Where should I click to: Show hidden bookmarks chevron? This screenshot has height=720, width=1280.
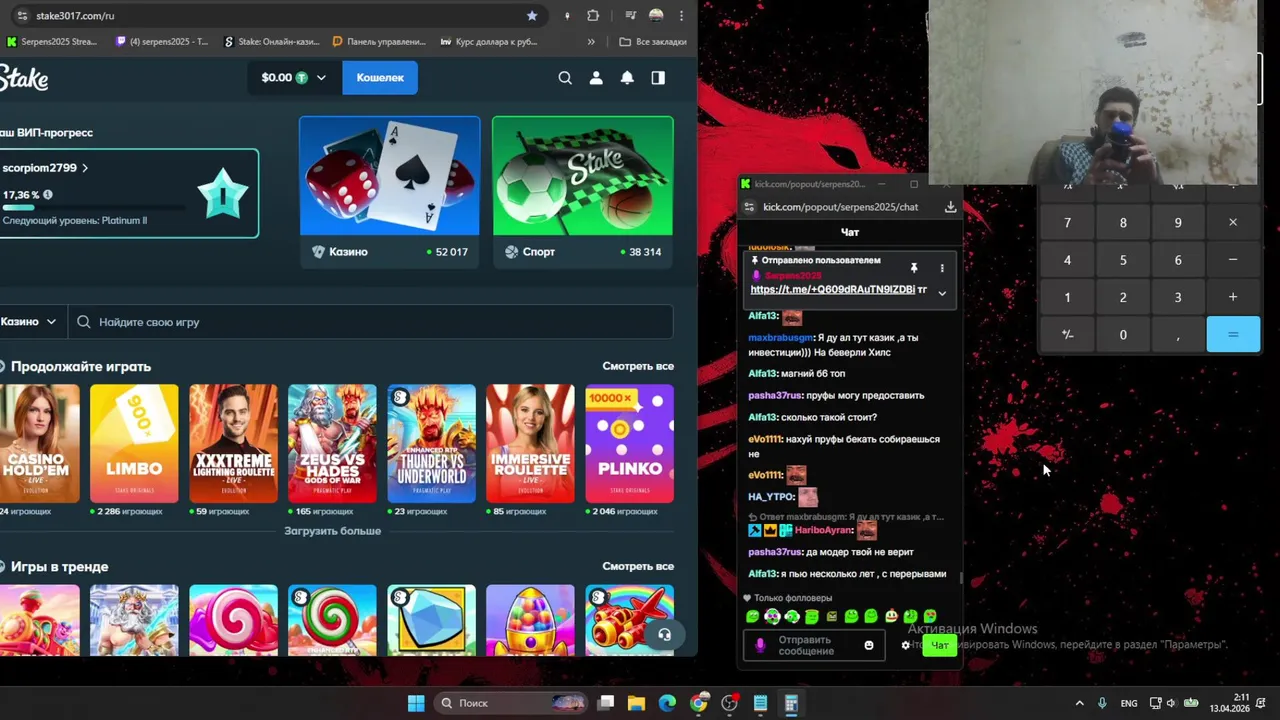pos(591,42)
